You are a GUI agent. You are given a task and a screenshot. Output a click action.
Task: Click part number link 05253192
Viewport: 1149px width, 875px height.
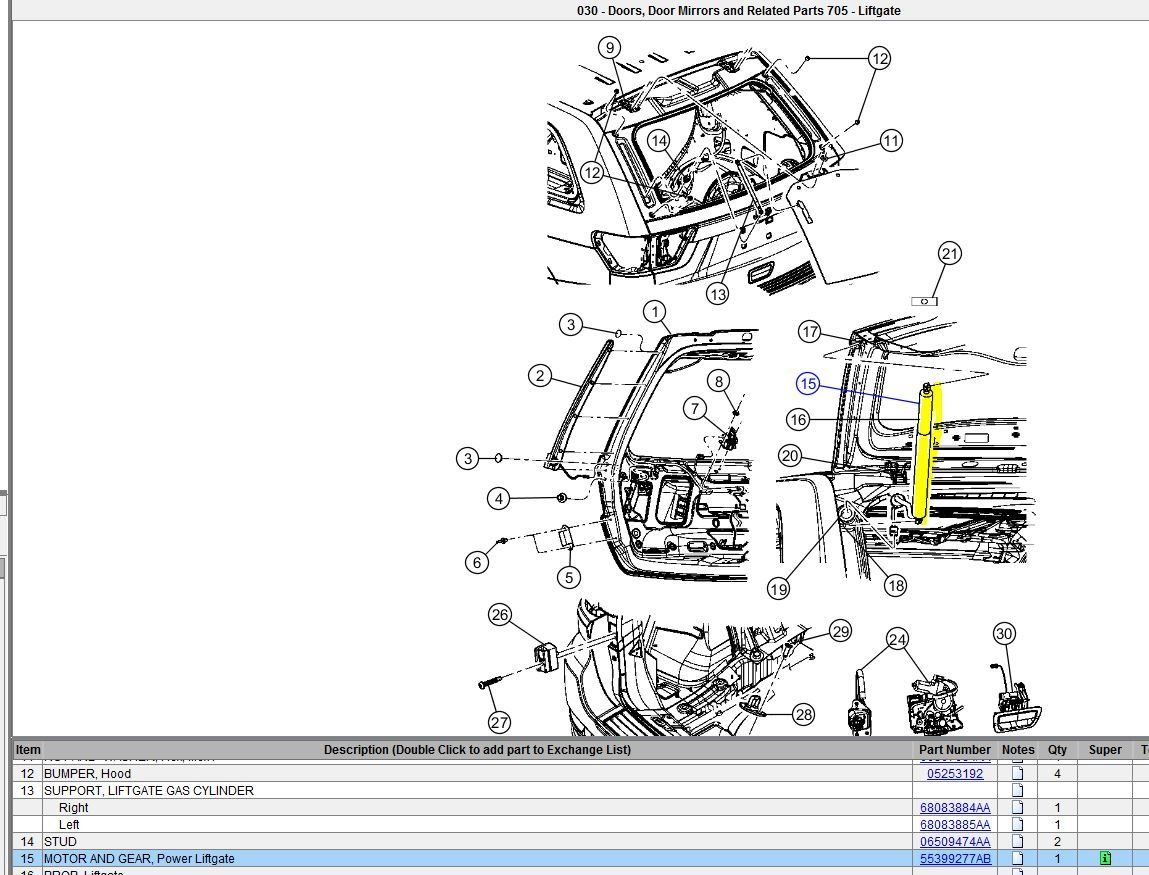(x=954, y=773)
